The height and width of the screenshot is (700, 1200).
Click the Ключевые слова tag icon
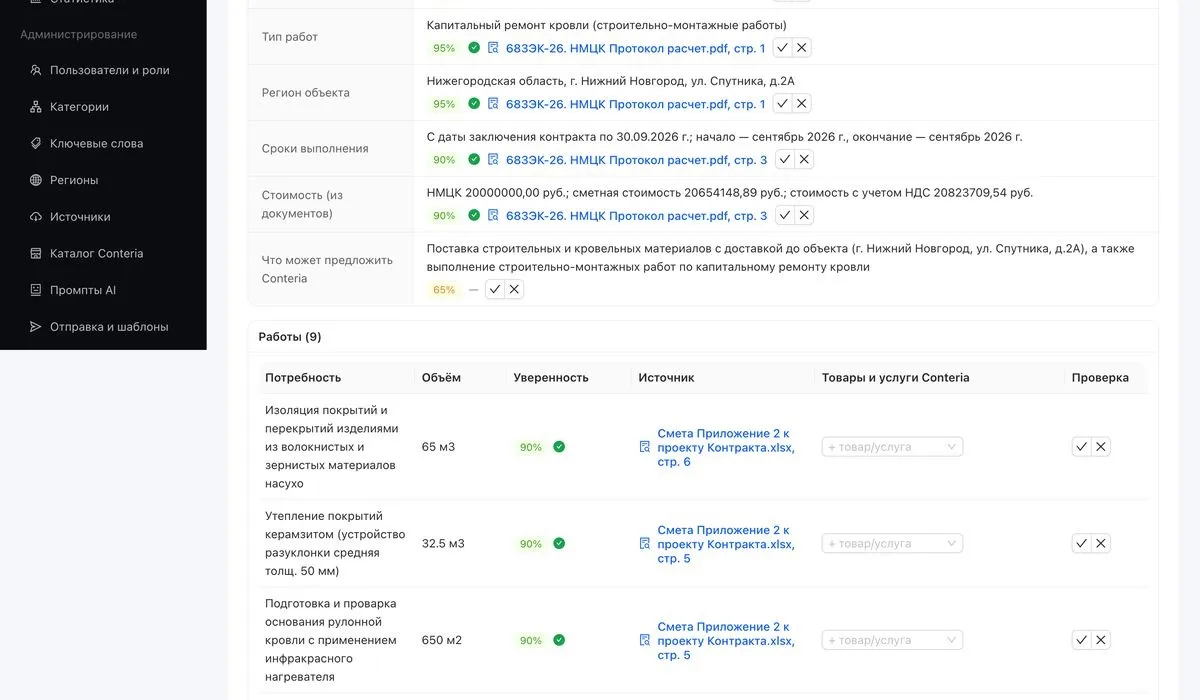pos(36,143)
